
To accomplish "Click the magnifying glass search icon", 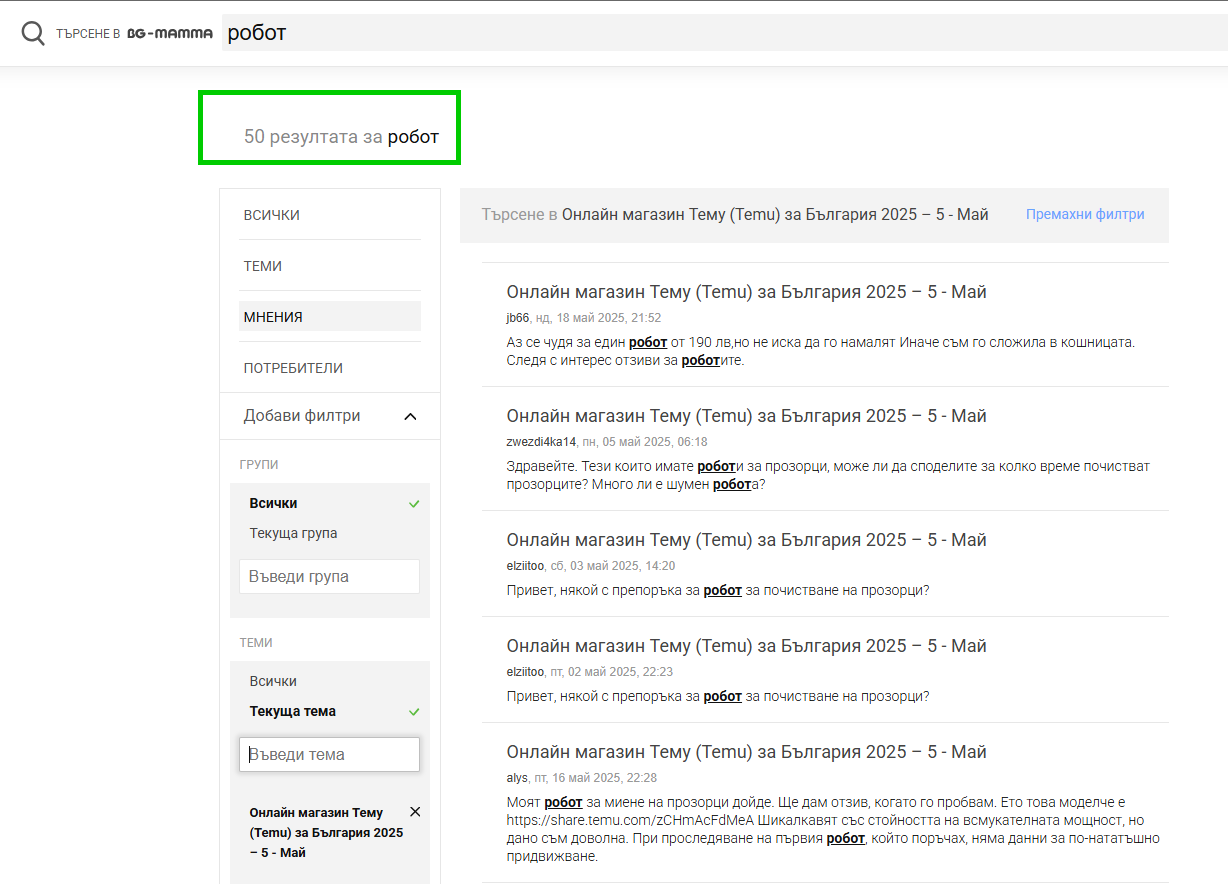I will click(33, 34).
